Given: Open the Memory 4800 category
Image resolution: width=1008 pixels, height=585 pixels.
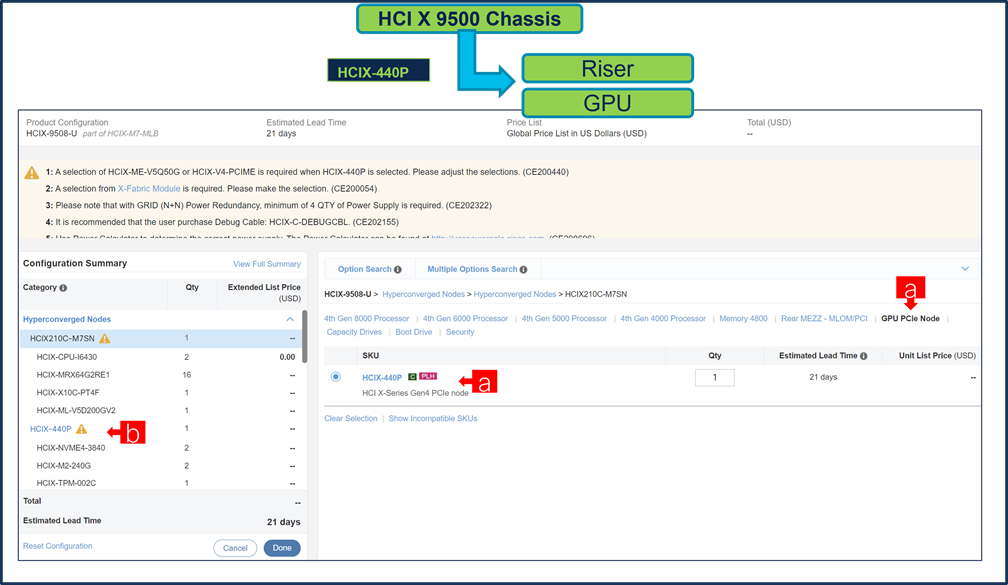Looking at the screenshot, I should click(x=743, y=319).
